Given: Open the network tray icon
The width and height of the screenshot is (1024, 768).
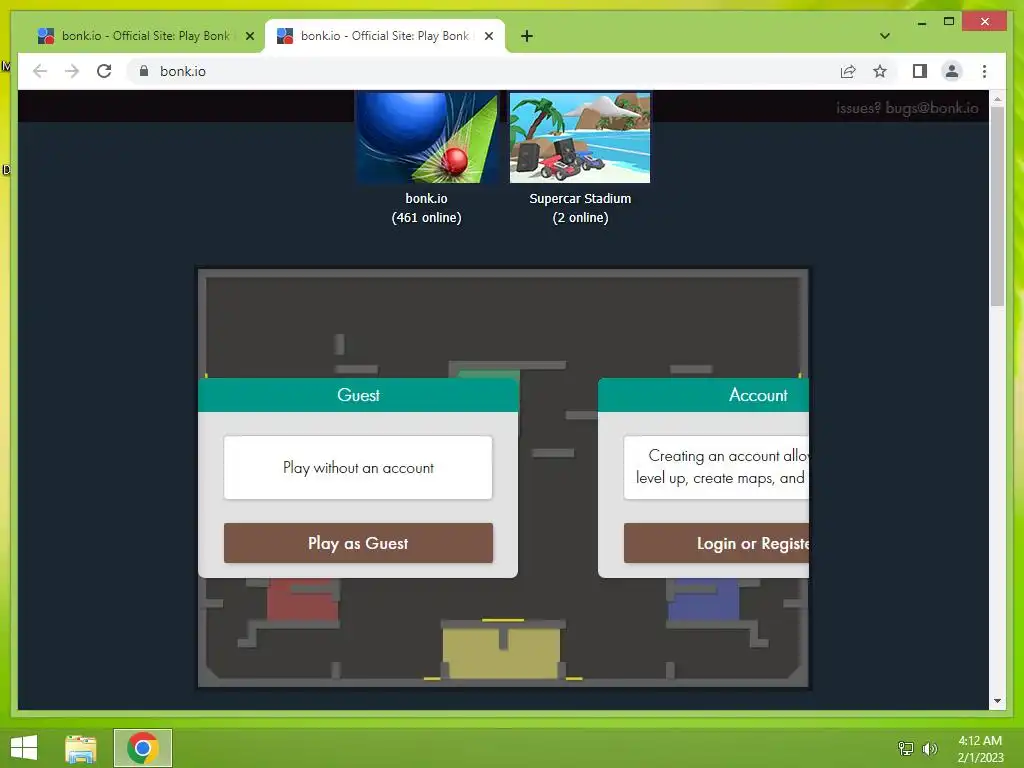Looking at the screenshot, I should (906, 748).
